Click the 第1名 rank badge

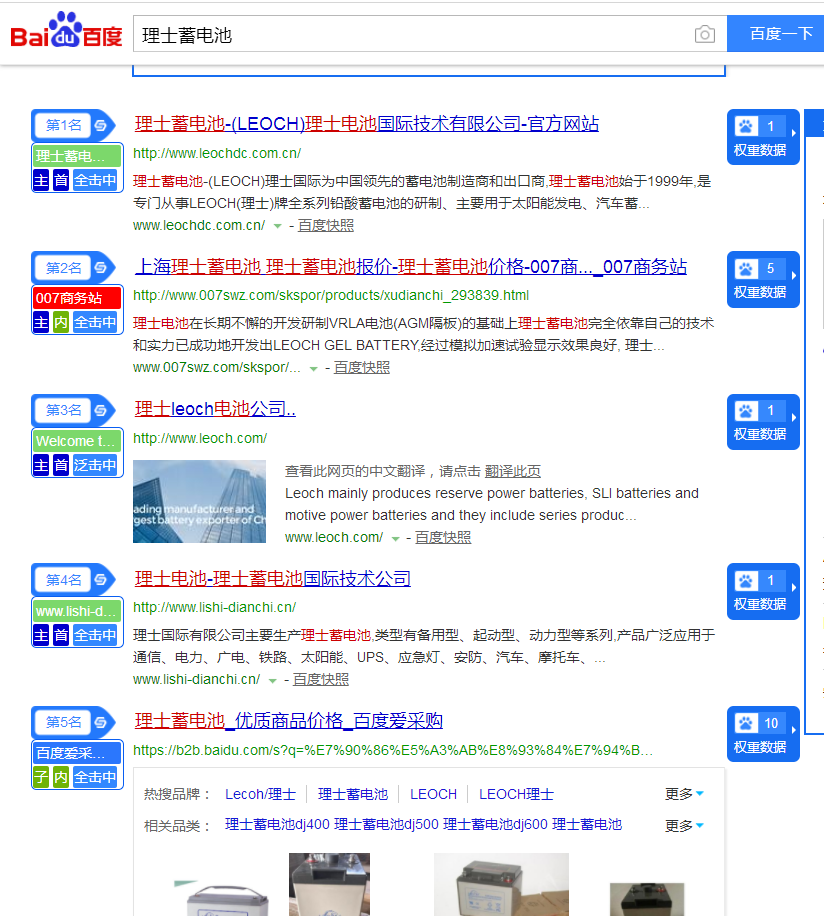(63, 125)
